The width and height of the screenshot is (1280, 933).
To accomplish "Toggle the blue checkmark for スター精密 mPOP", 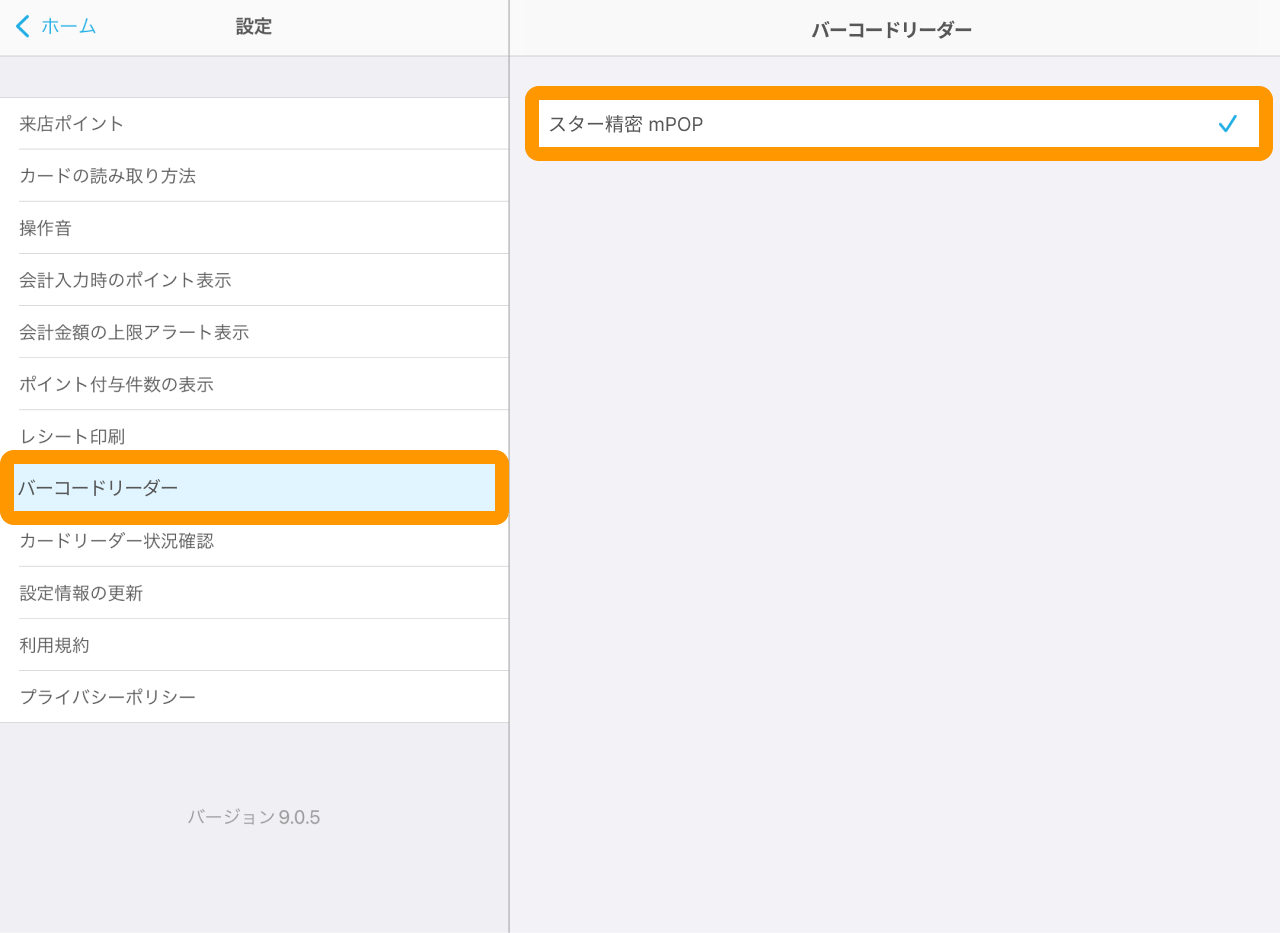I will click(x=1228, y=124).
